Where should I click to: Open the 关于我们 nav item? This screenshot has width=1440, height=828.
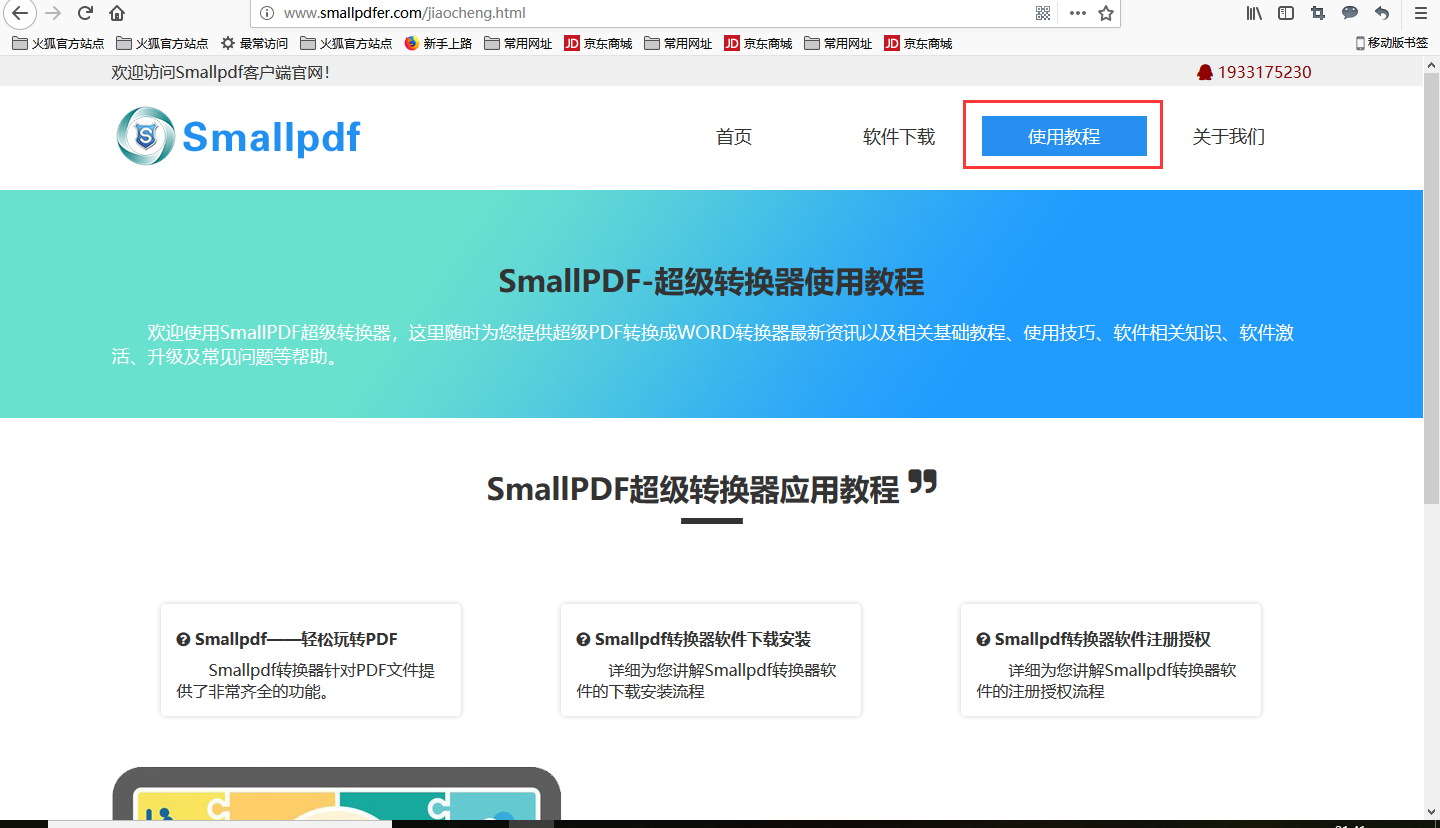point(1229,137)
